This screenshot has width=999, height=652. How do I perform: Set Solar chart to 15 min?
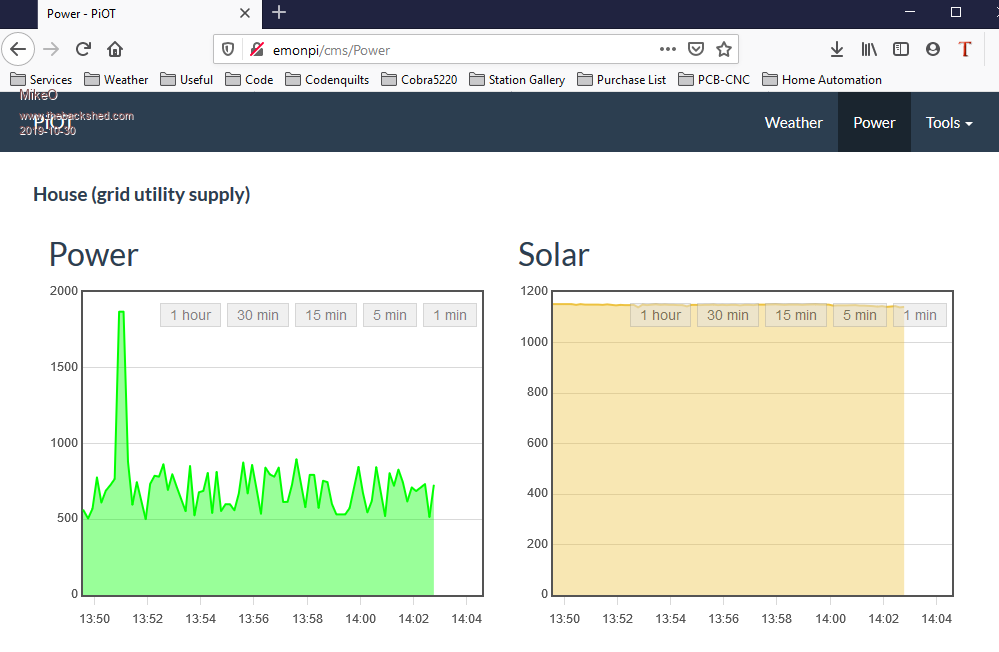(796, 315)
